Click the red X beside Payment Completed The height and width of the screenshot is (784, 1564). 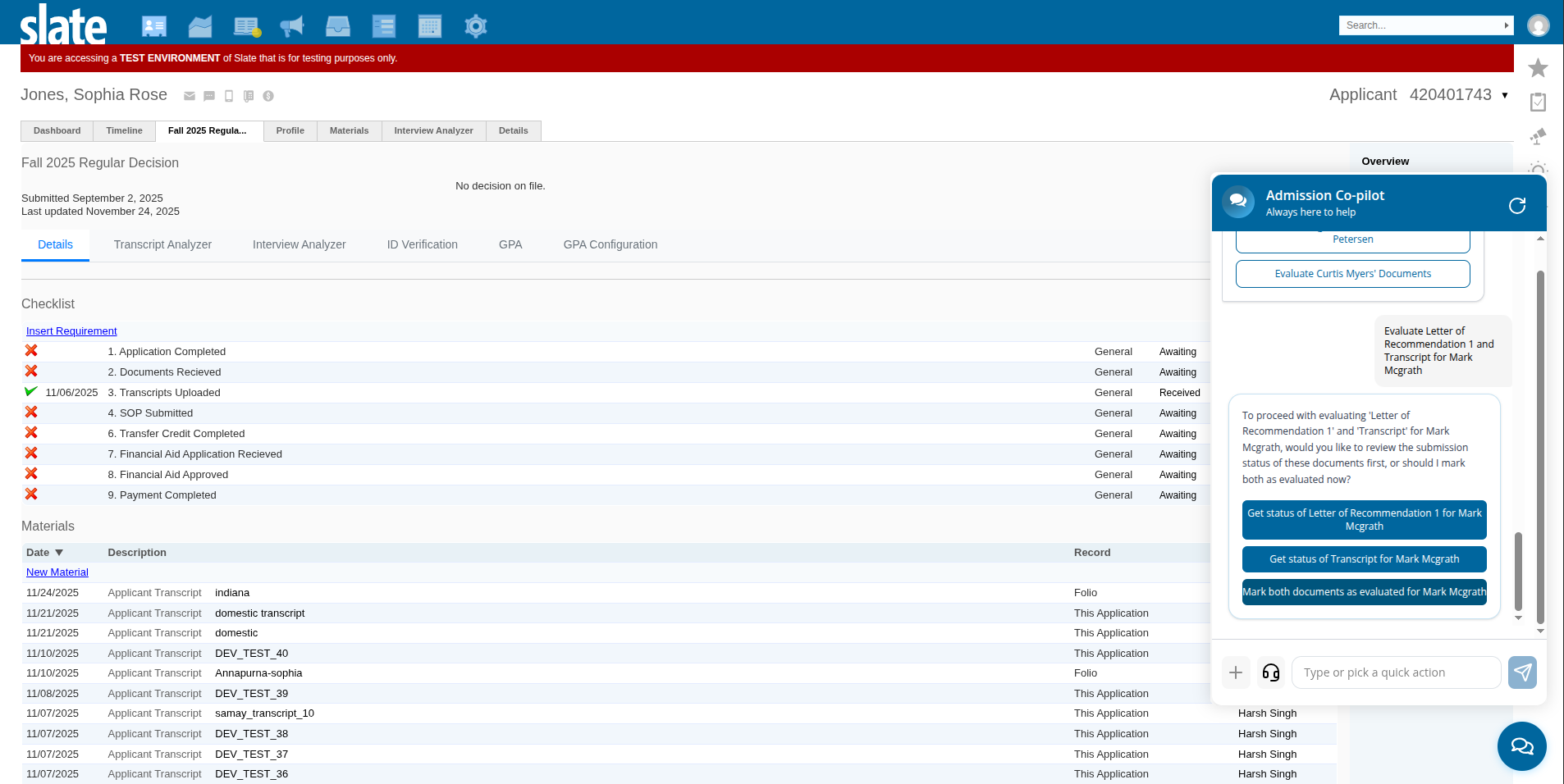pyautogui.click(x=31, y=495)
